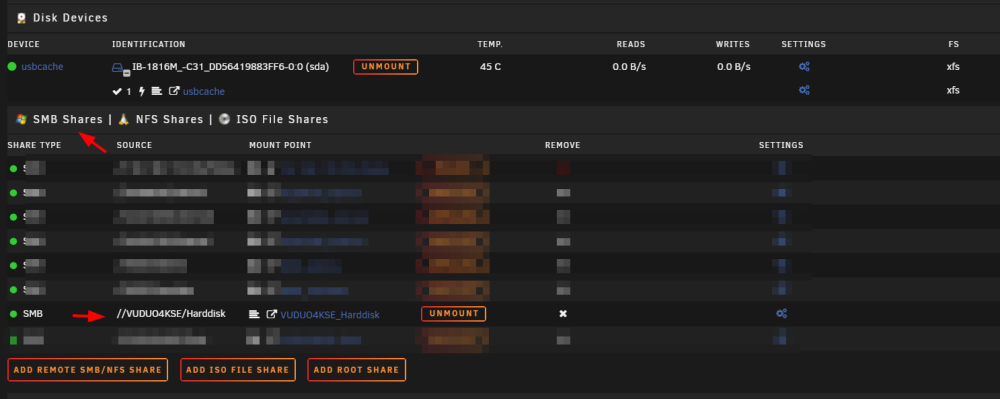This screenshot has width=1000, height=399.
Task: Click the READS column header
Action: click(x=631, y=44)
